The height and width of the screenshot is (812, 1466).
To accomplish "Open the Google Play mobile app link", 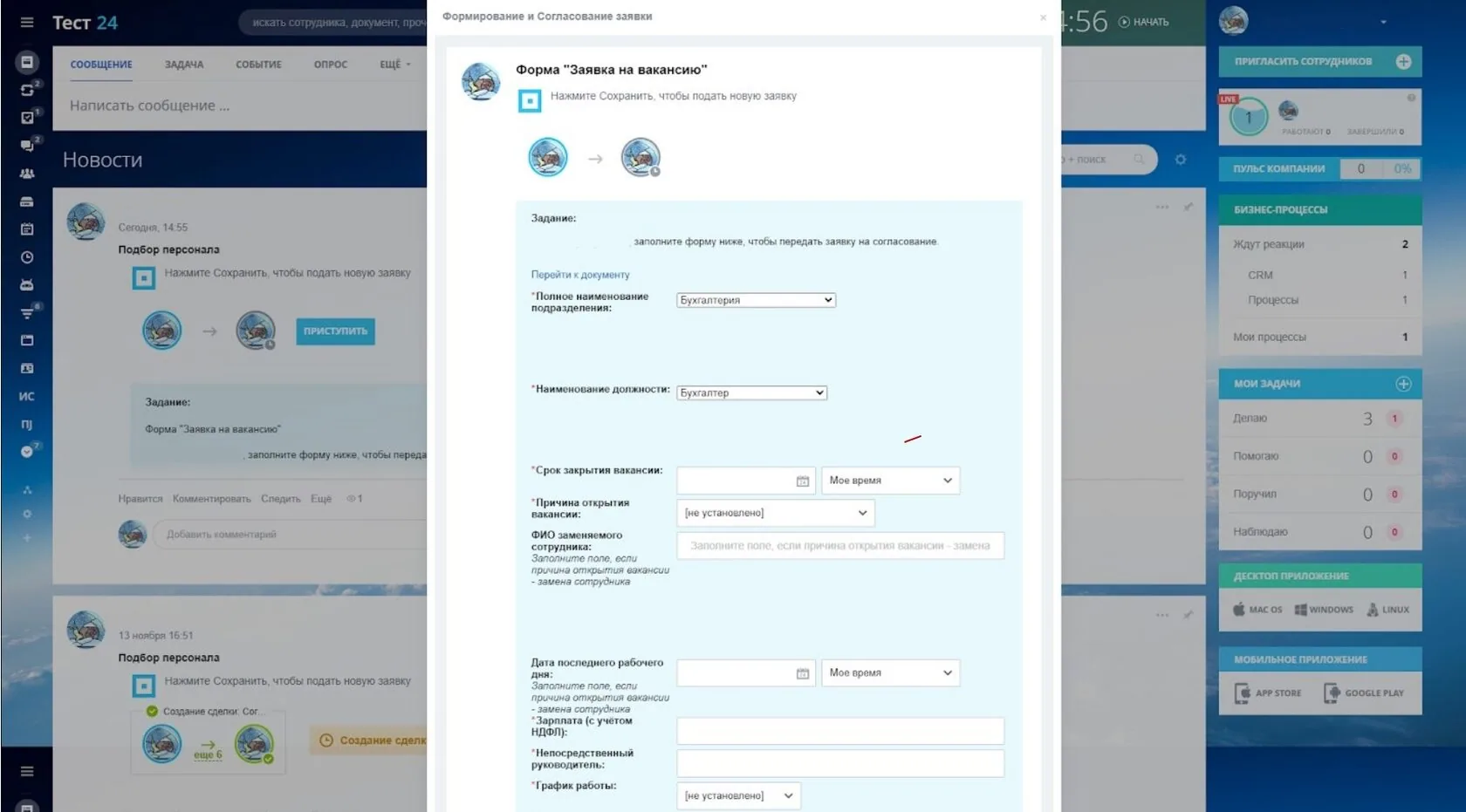I will pos(1364,693).
